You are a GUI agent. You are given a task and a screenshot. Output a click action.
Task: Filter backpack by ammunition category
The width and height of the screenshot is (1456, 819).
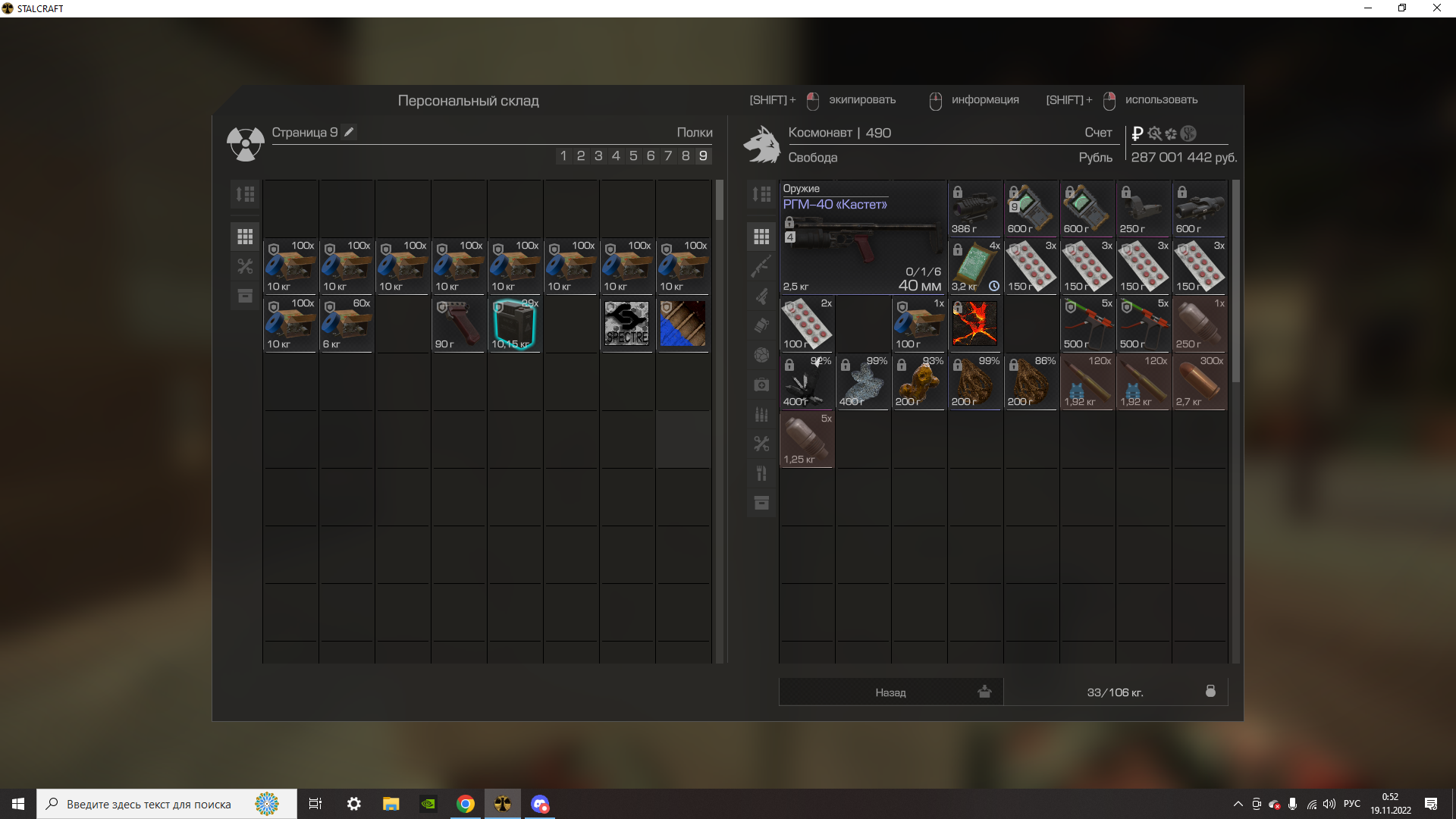(x=761, y=414)
